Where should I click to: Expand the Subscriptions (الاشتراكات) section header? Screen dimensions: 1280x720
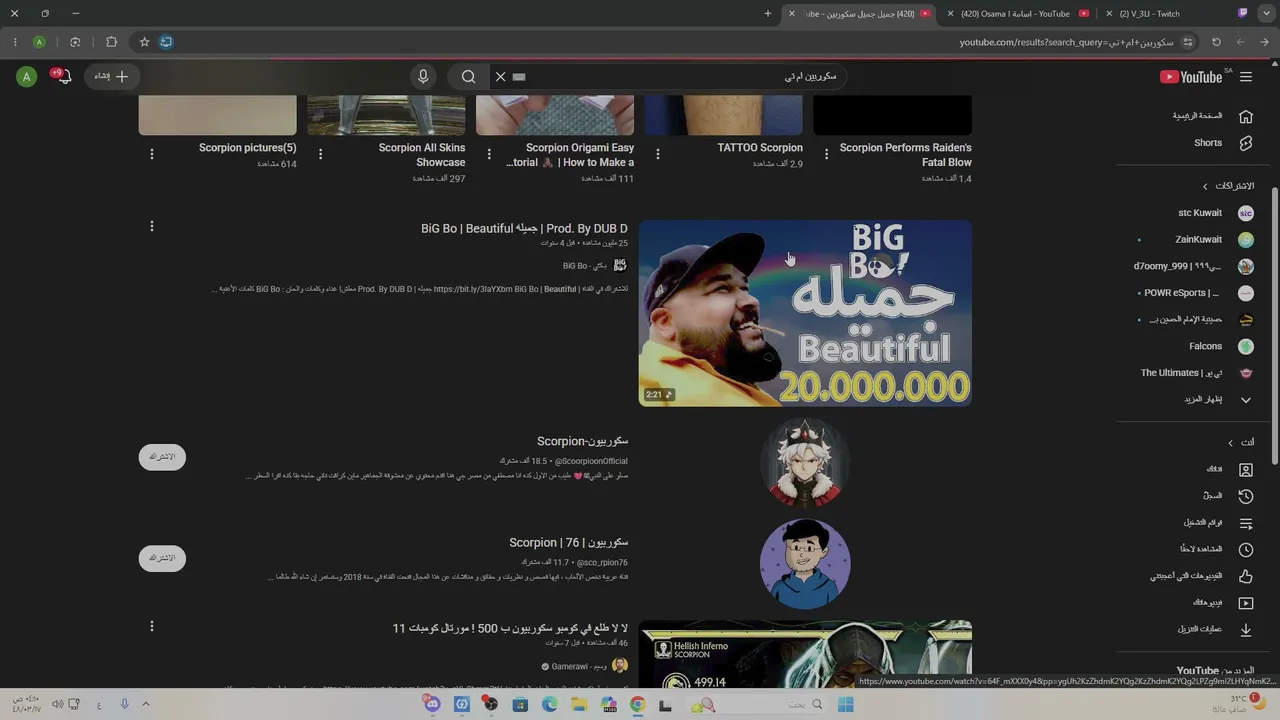point(1228,186)
